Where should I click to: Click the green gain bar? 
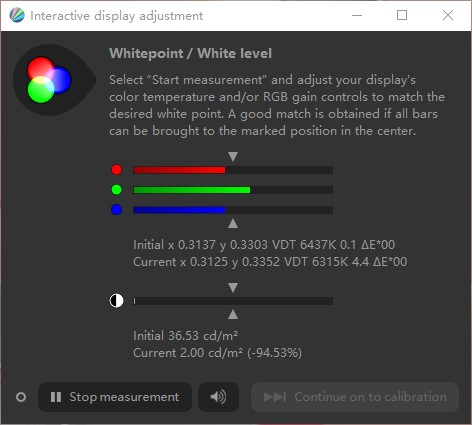233,190
